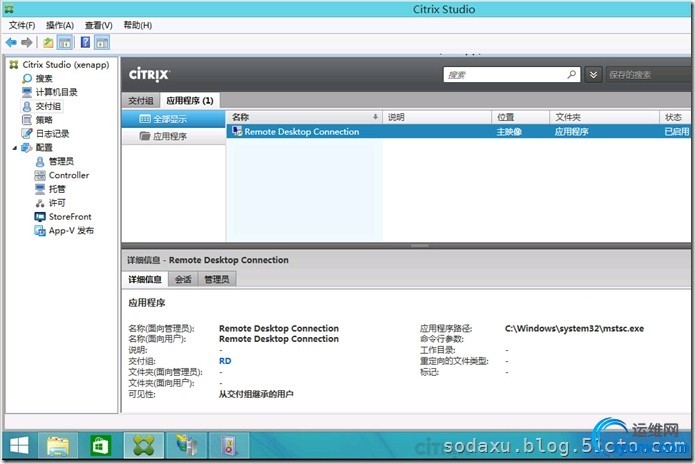
Task: Click the sort arrow in 名称 column
Action: pyautogui.click(x=375, y=117)
